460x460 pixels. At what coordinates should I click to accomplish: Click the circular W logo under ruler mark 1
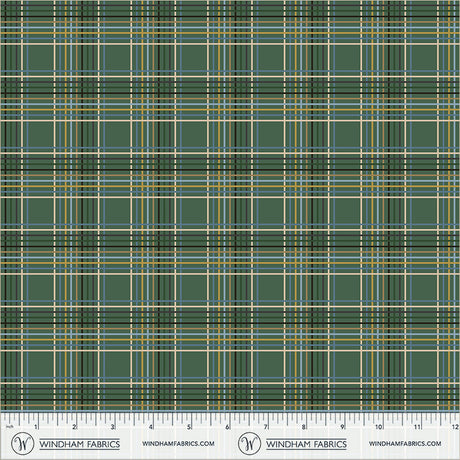[22, 444]
